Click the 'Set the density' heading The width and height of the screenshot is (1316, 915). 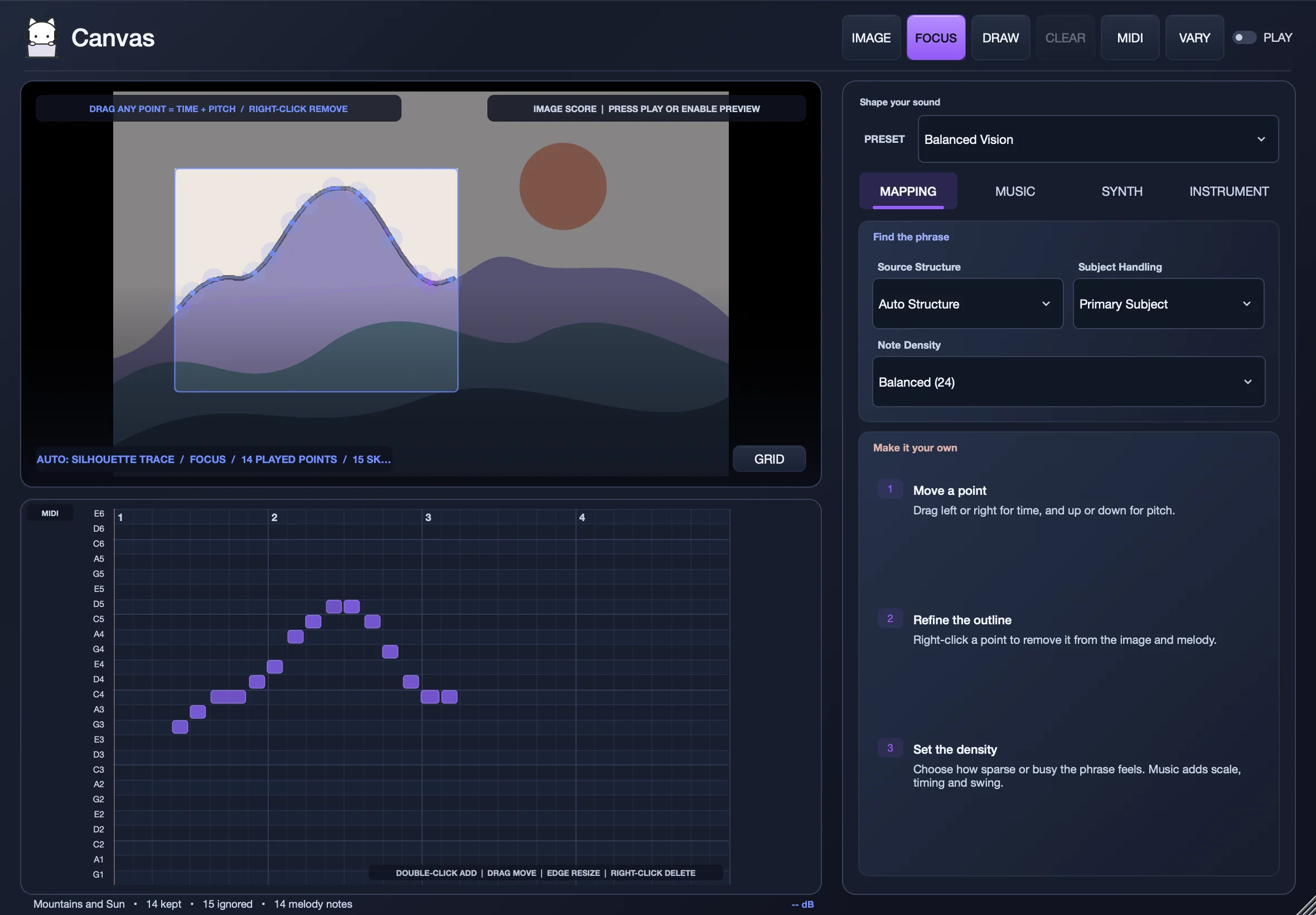(x=955, y=750)
